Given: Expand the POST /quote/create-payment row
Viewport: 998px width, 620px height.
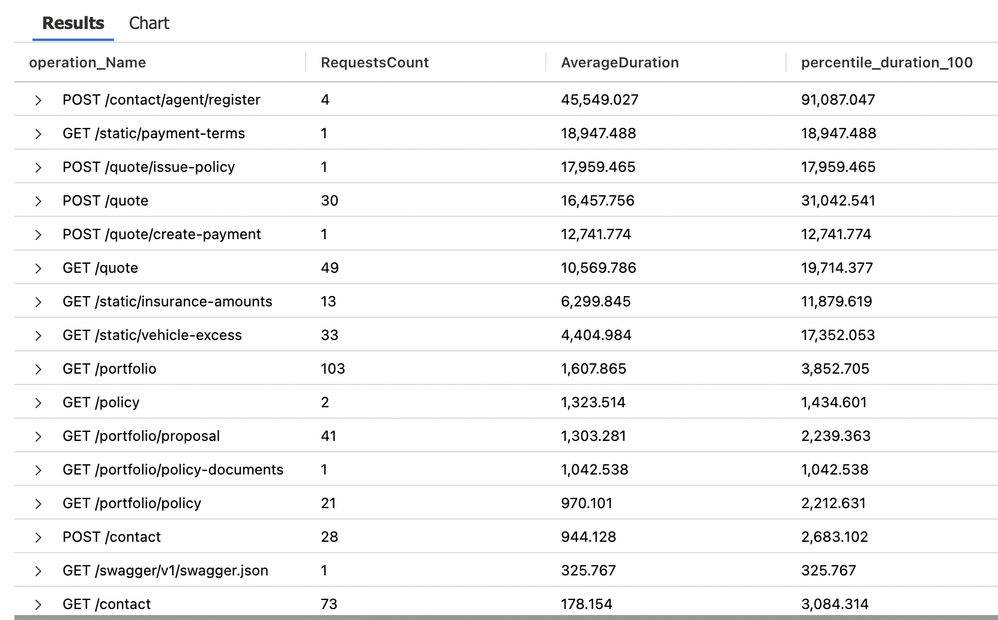Looking at the screenshot, I should point(38,234).
